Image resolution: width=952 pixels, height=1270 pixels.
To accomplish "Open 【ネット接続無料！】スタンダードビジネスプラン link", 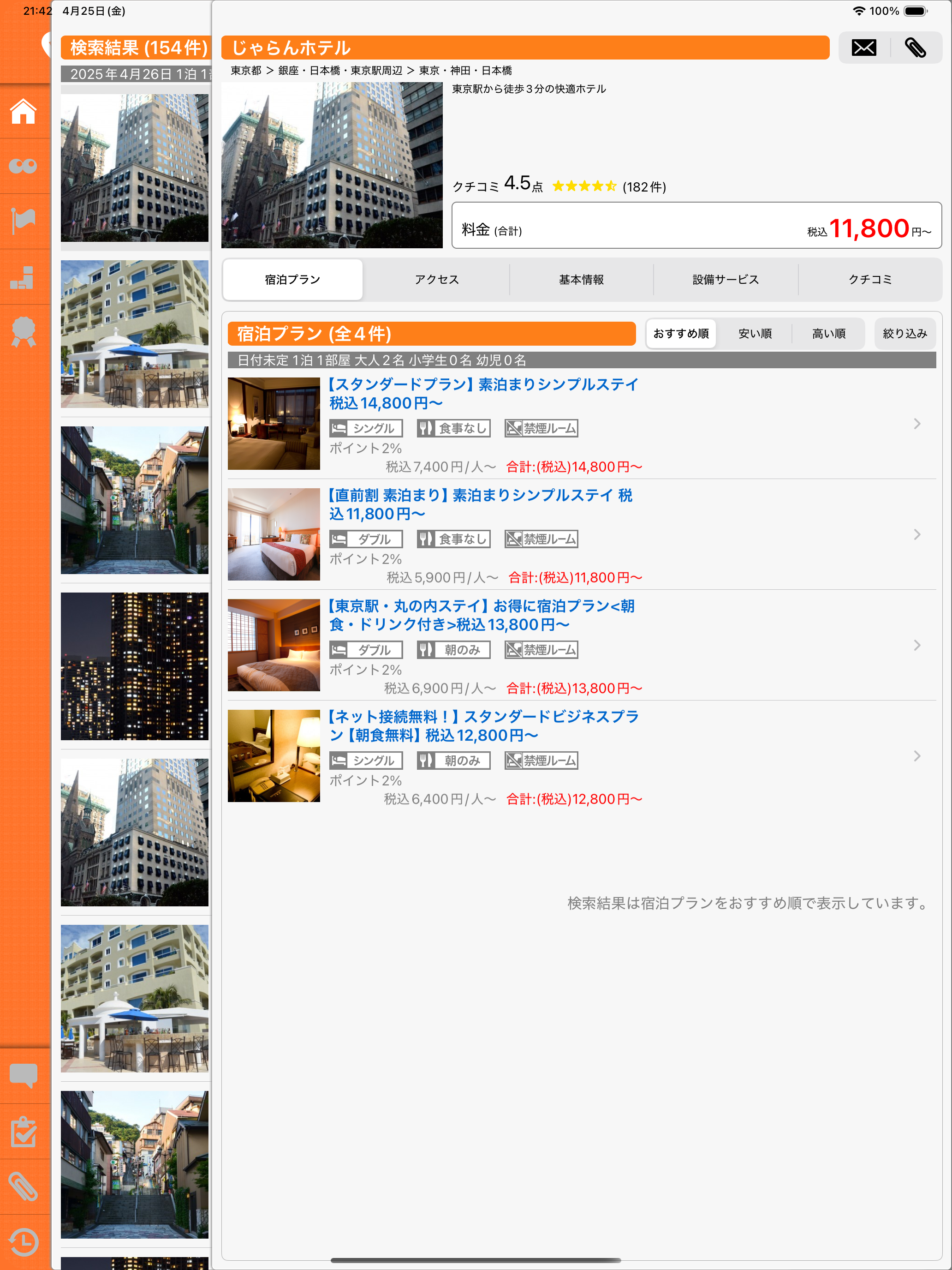I will (x=483, y=726).
